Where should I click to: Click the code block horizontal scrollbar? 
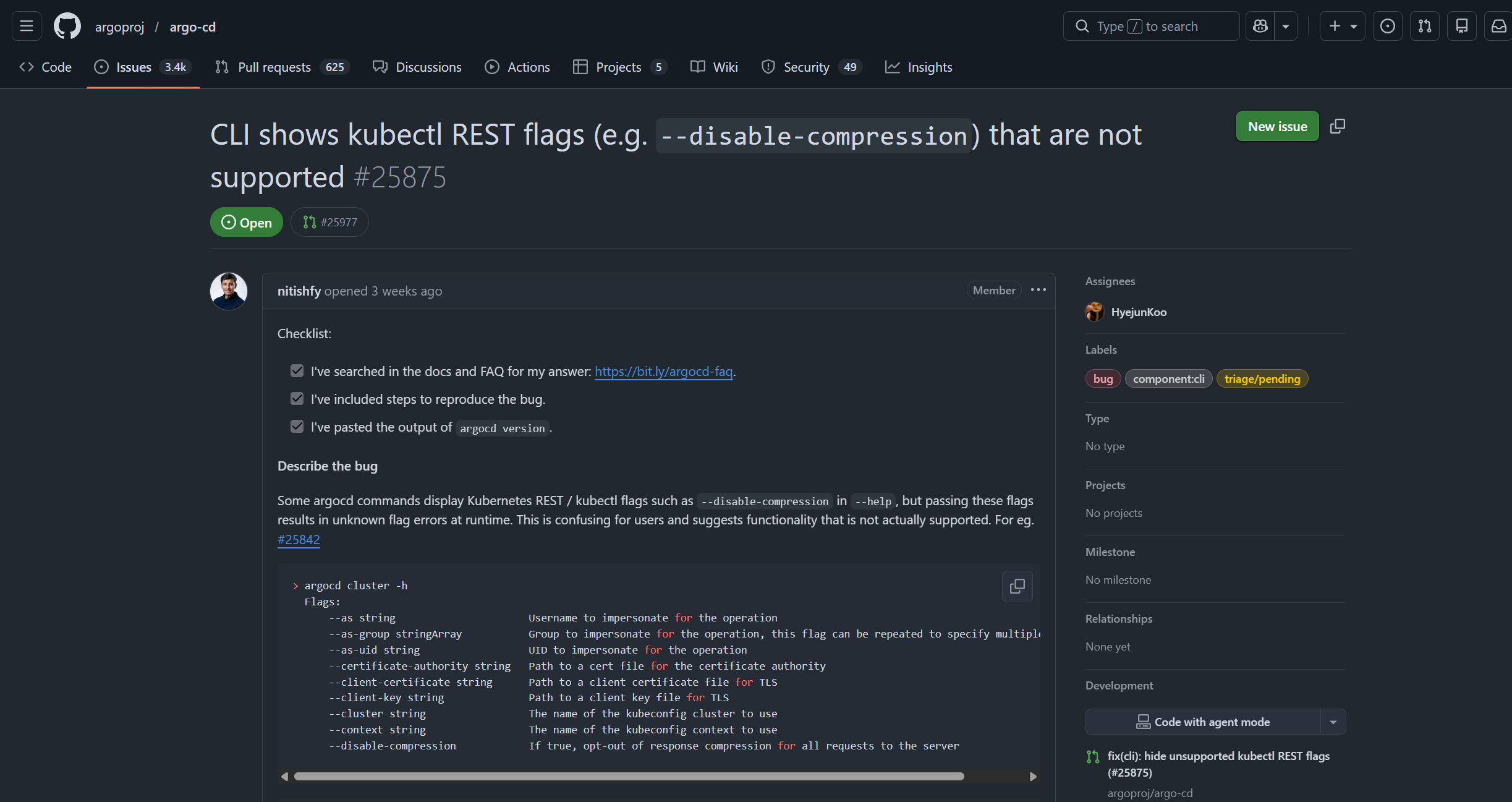click(x=628, y=777)
